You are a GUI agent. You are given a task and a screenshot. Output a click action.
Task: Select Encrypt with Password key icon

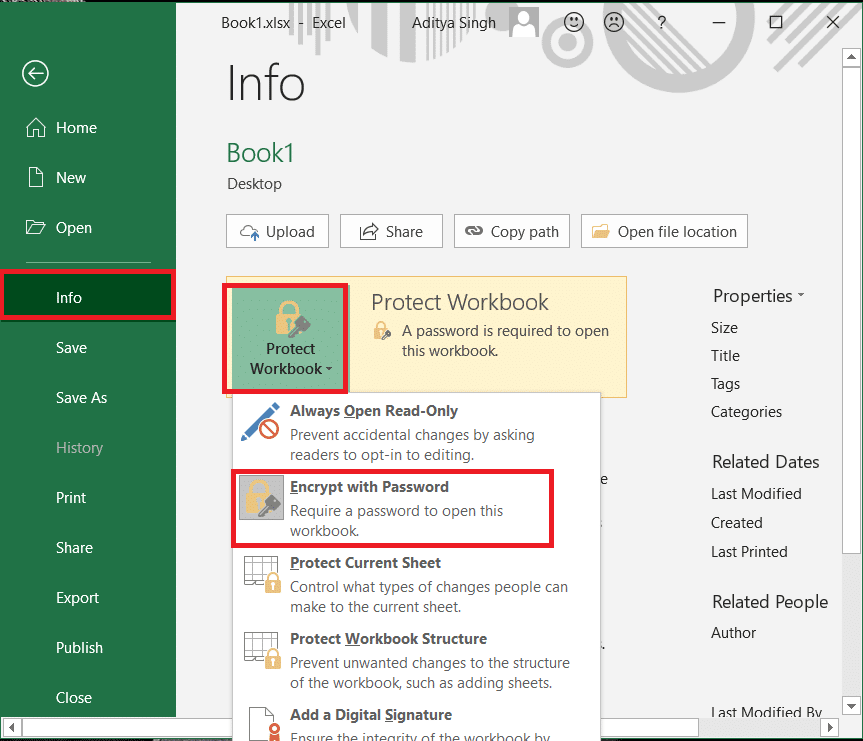[x=261, y=496]
